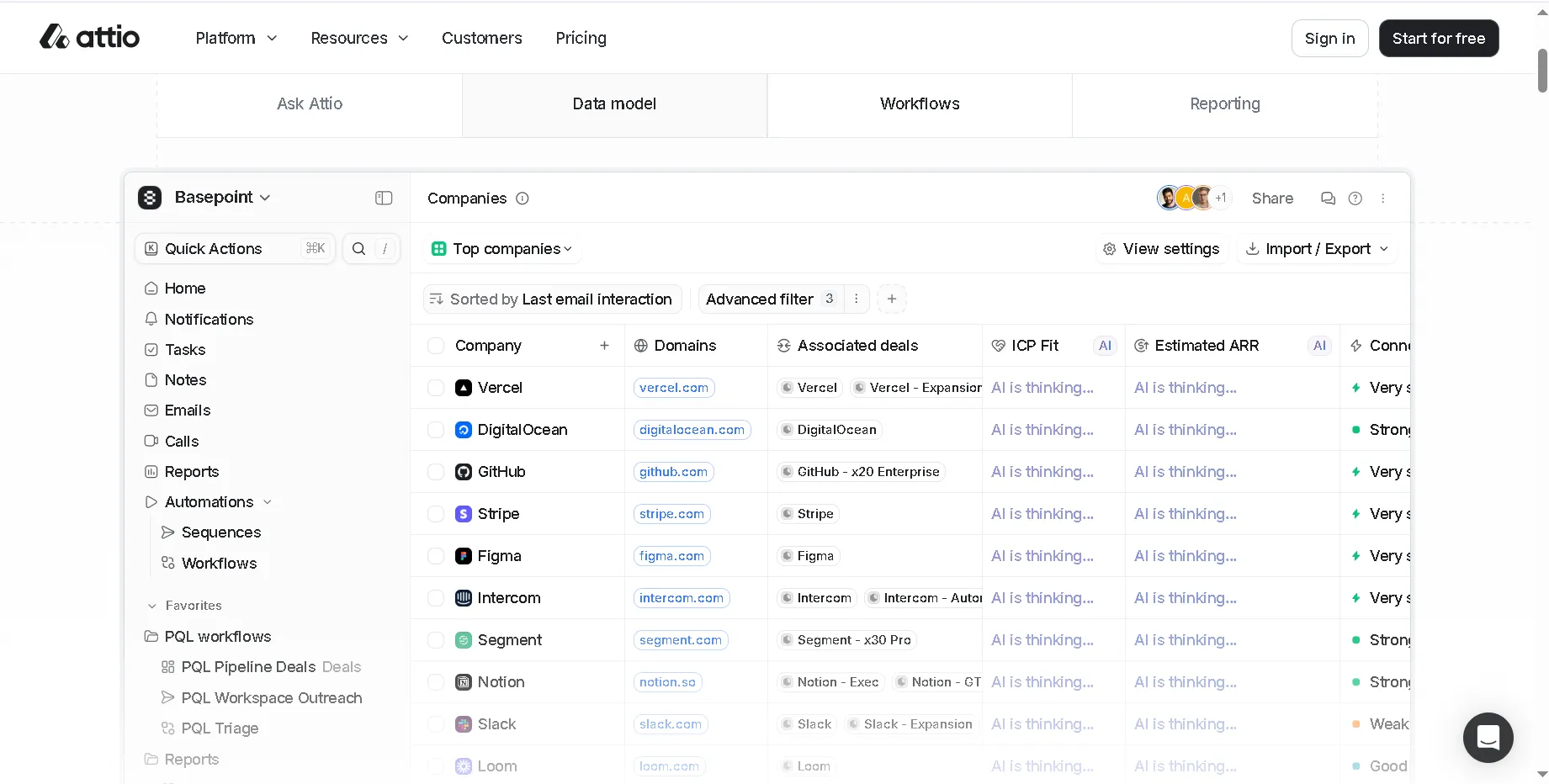Open the Pricing page

click(581, 38)
